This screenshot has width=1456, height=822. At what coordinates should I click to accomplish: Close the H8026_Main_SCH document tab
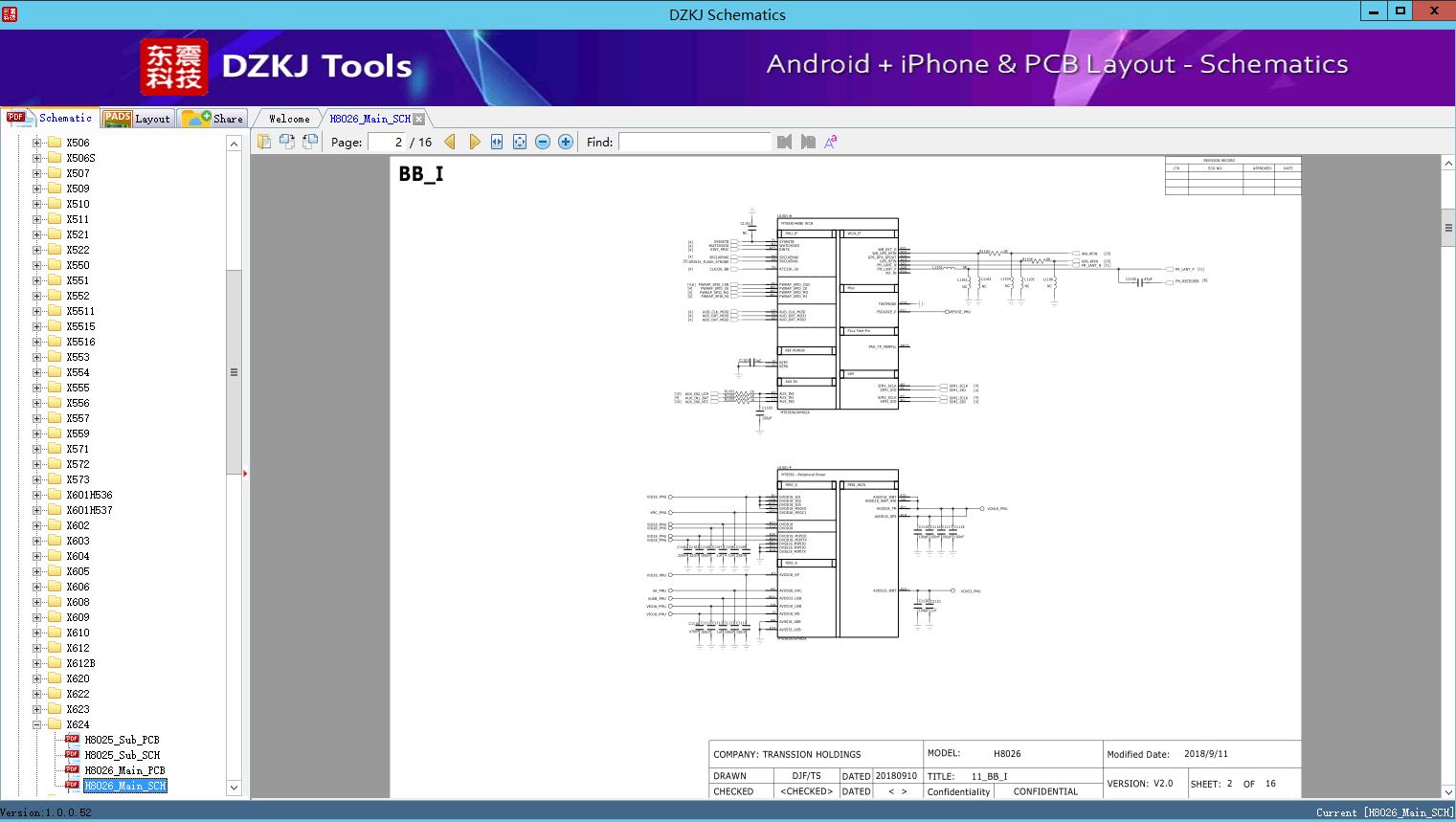point(419,119)
